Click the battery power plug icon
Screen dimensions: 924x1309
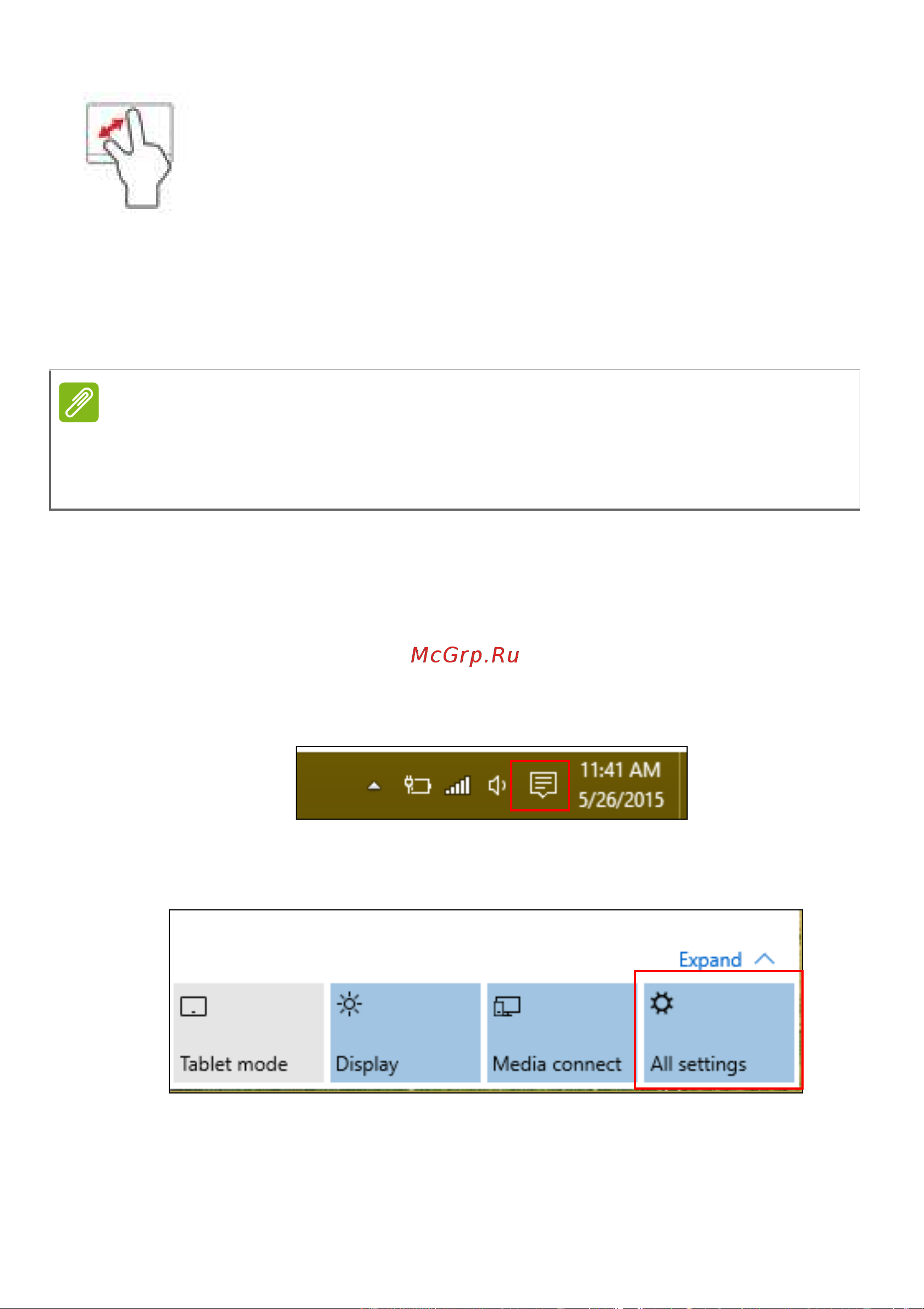coord(417,786)
